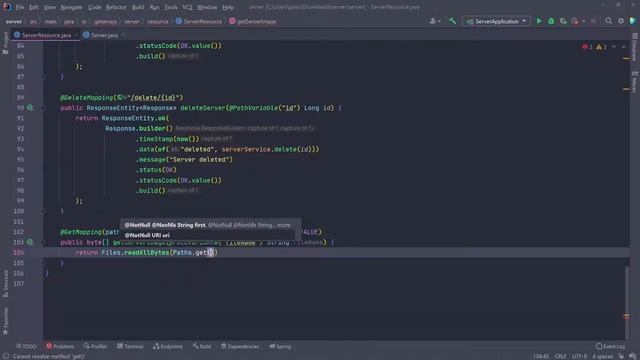
Task: Open the Endpoints tool window
Action: [168, 346]
